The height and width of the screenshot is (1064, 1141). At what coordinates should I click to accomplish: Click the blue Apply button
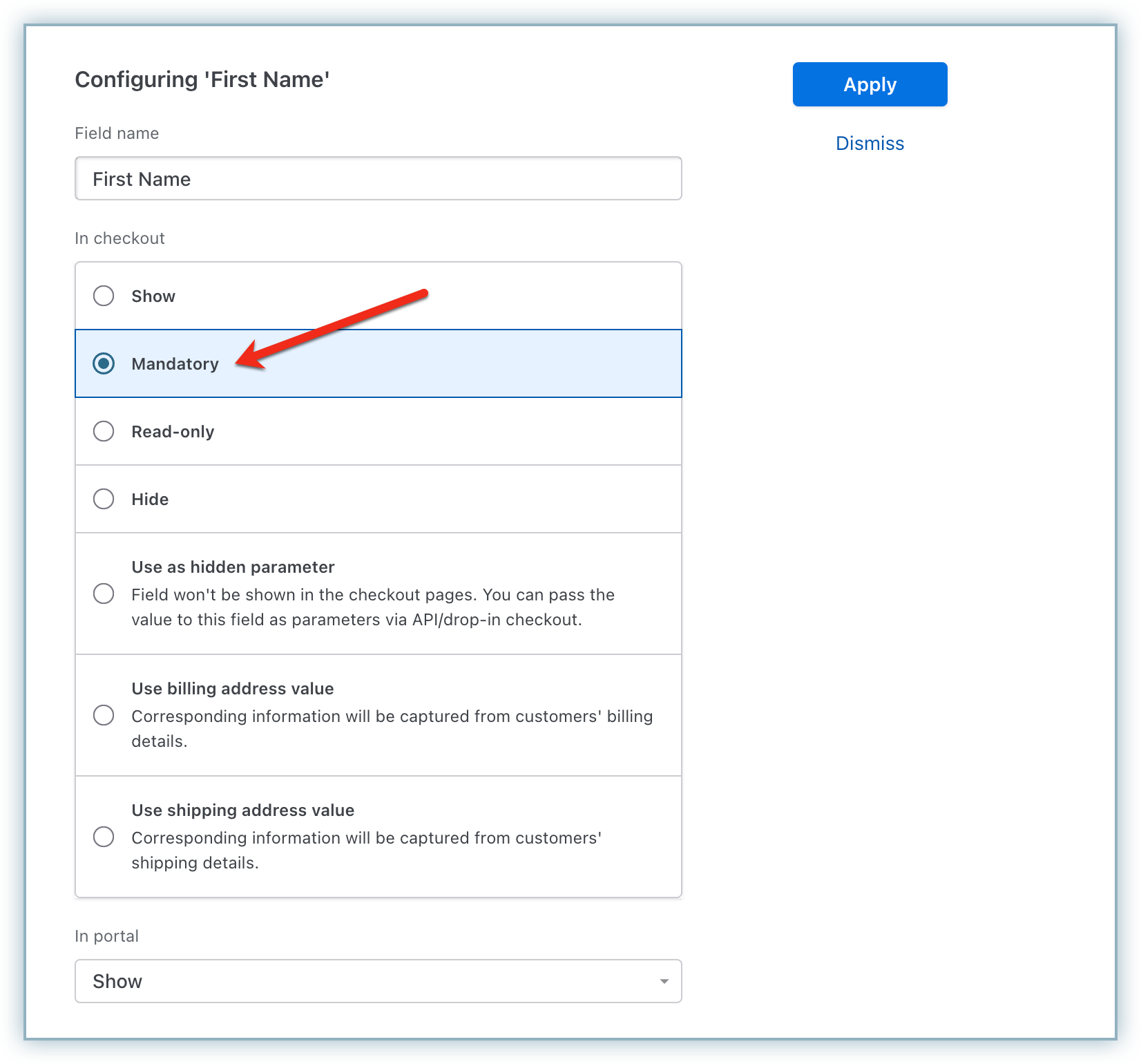(870, 84)
